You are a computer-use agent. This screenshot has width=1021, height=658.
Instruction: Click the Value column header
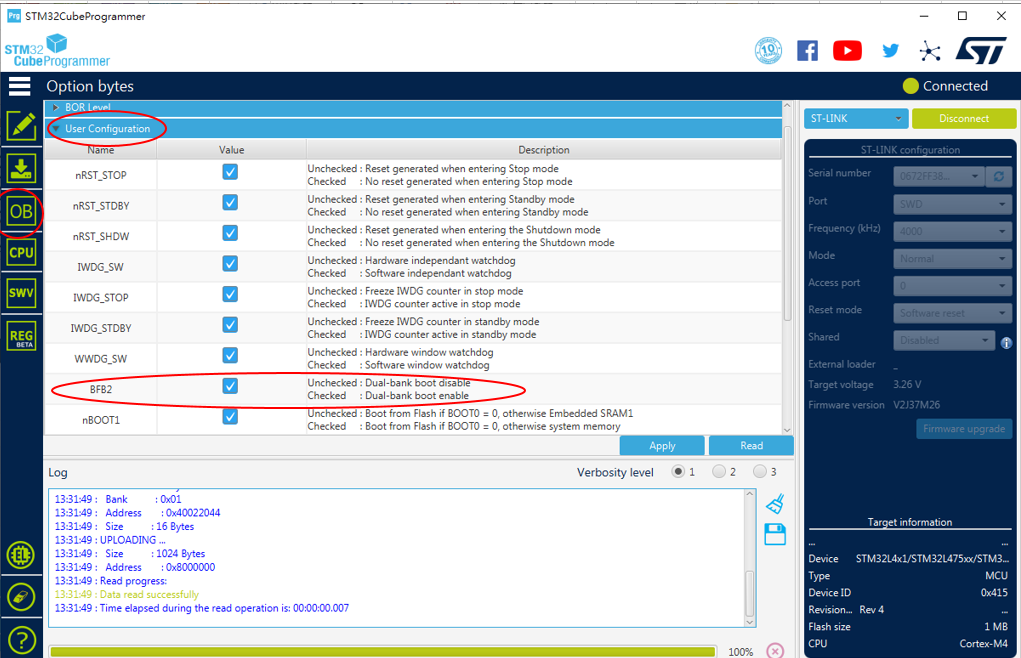(x=231, y=150)
